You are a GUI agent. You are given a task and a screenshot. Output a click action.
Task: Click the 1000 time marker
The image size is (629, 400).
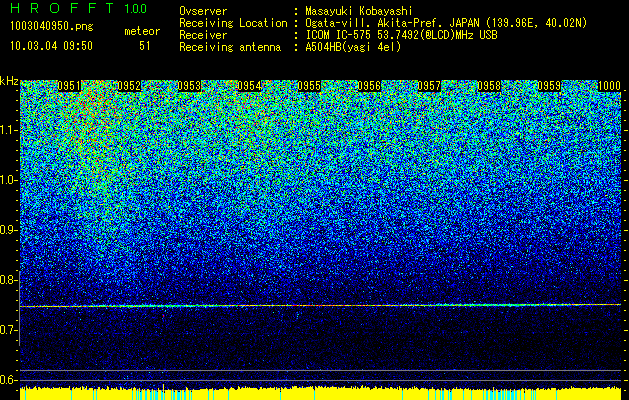point(609,86)
